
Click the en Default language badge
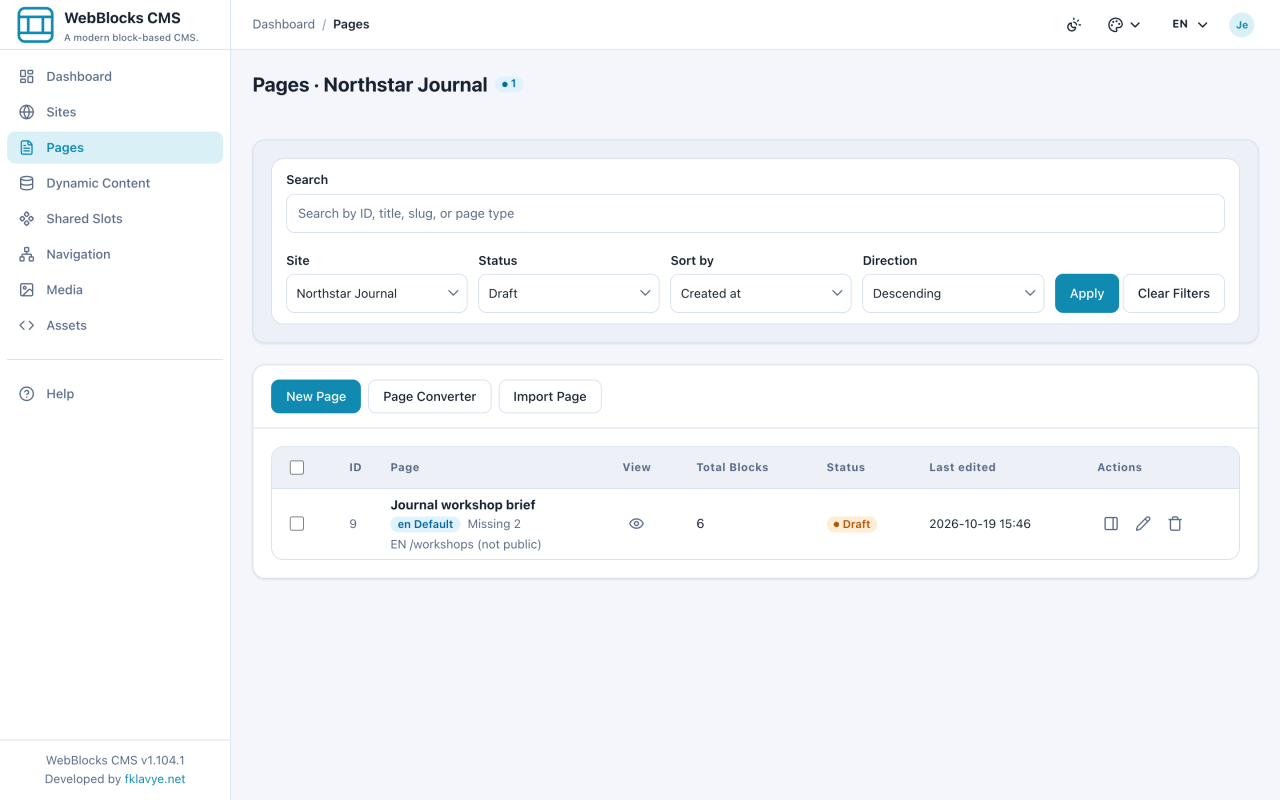(425, 524)
